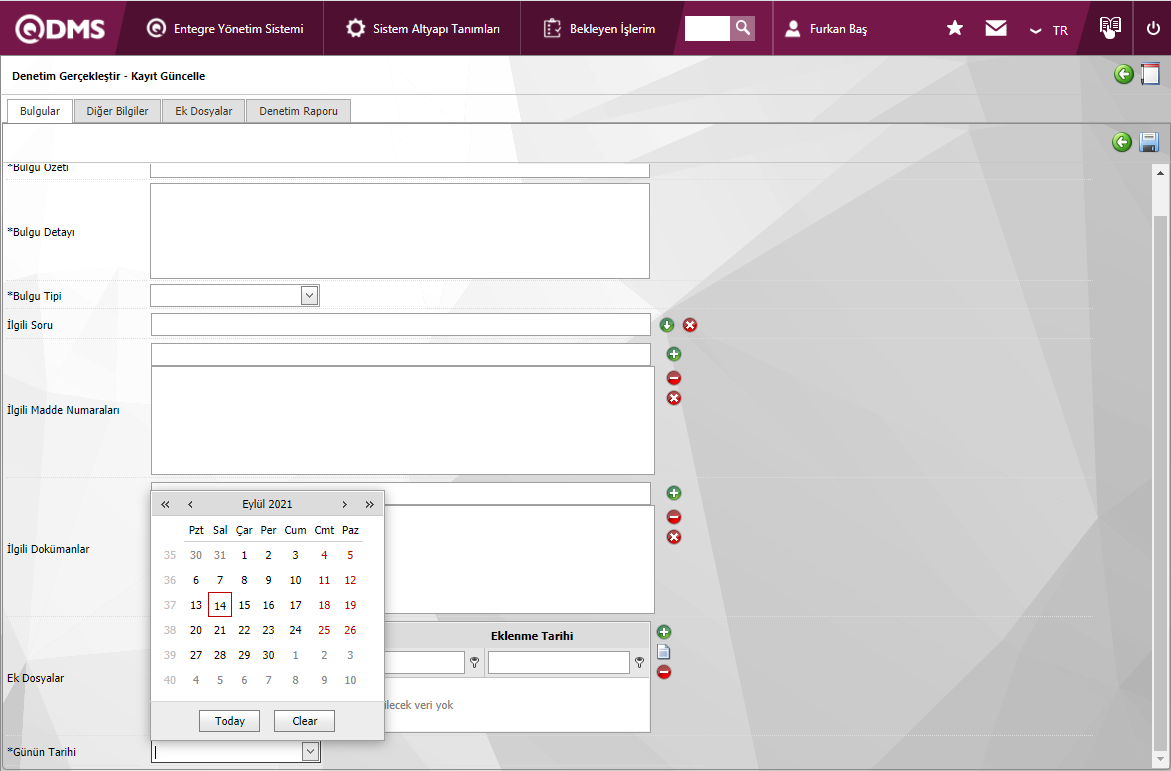This screenshot has height=771, width=1171.
Task: Click the top green back arrow icon
Action: click(x=1123, y=74)
